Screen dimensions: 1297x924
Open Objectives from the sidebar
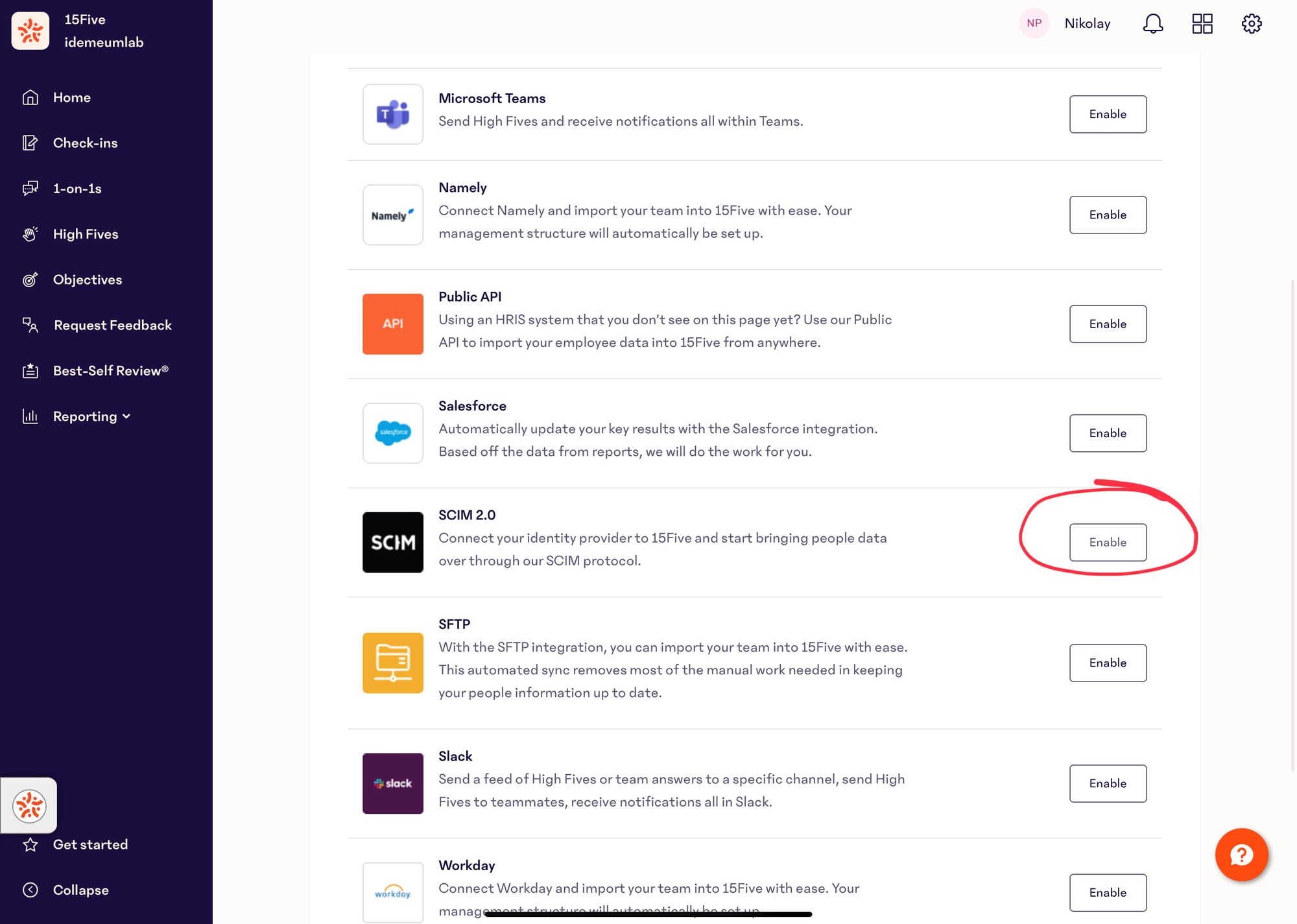[88, 279]
